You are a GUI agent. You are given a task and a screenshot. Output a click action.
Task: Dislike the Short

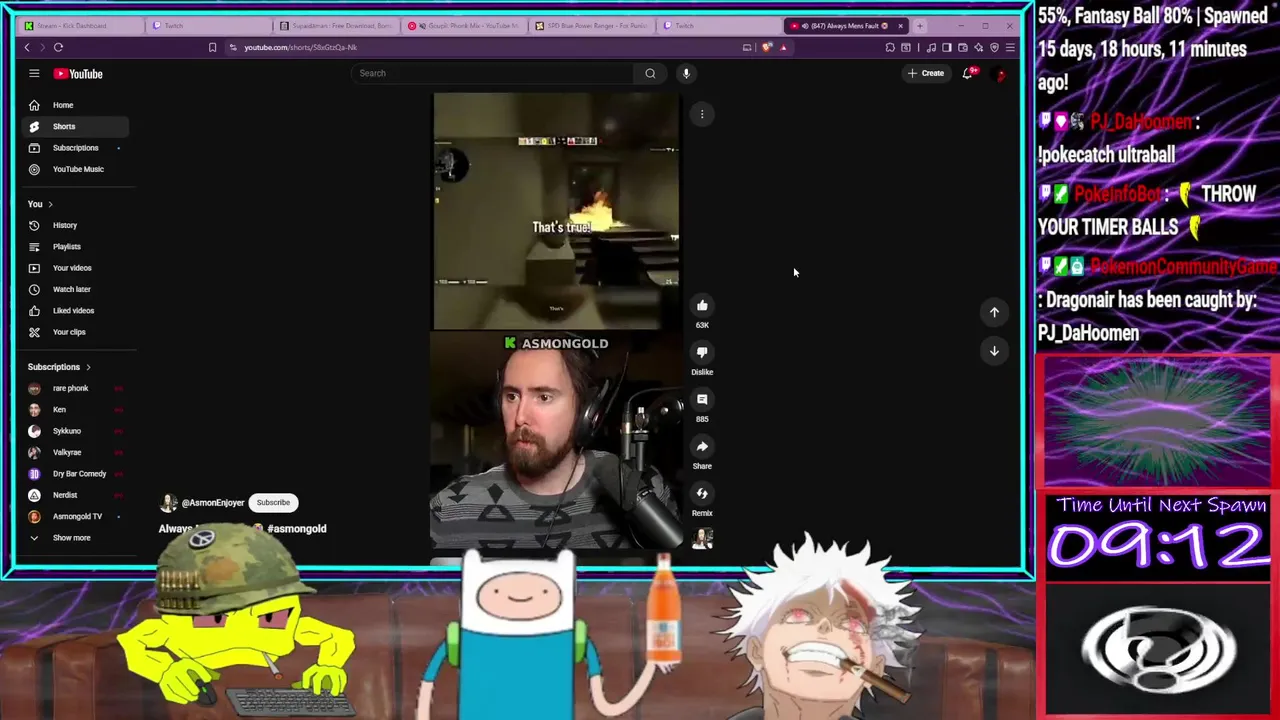[702, 352]
